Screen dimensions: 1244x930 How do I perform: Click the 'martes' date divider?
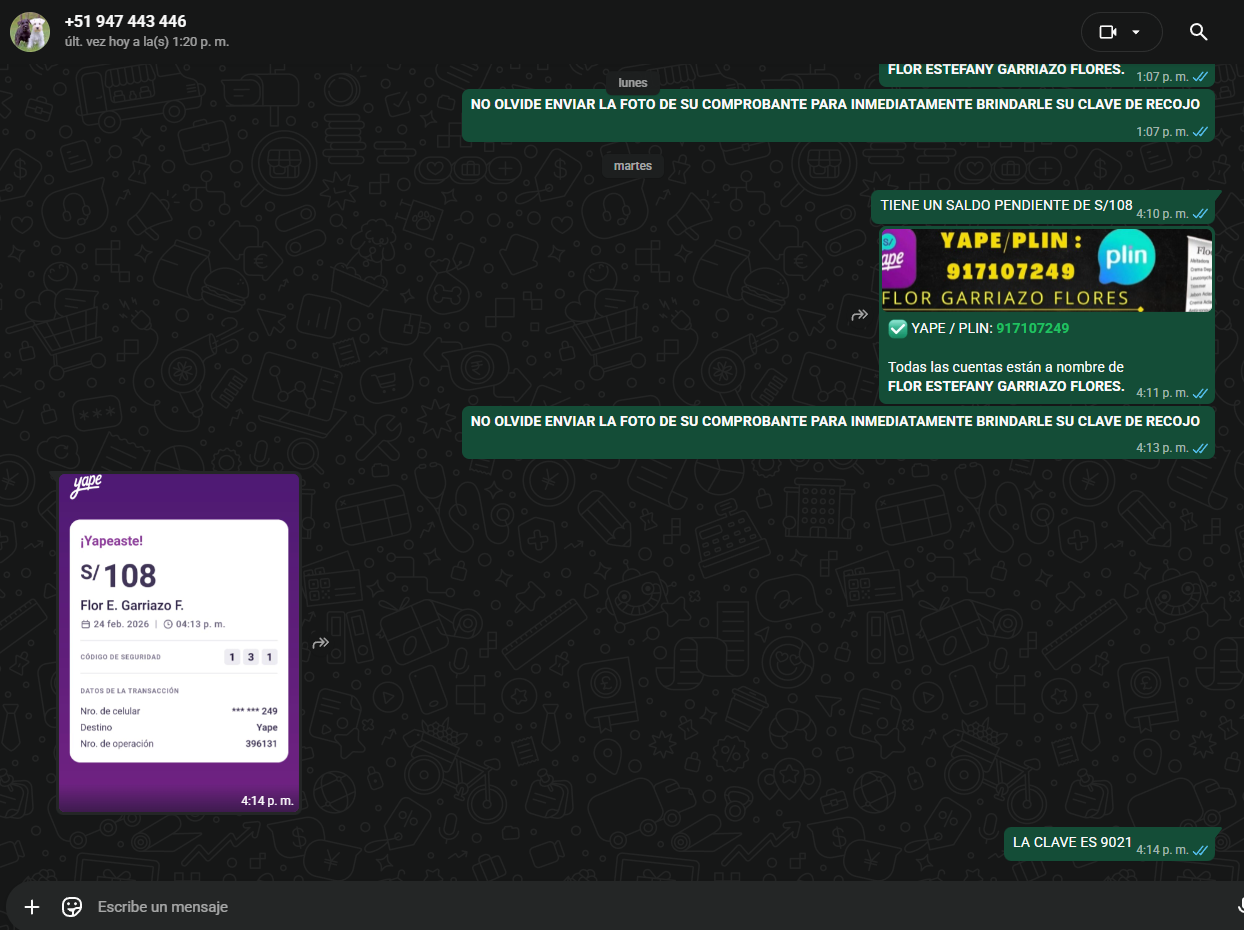pyautogui.click(x=633, y=166)
